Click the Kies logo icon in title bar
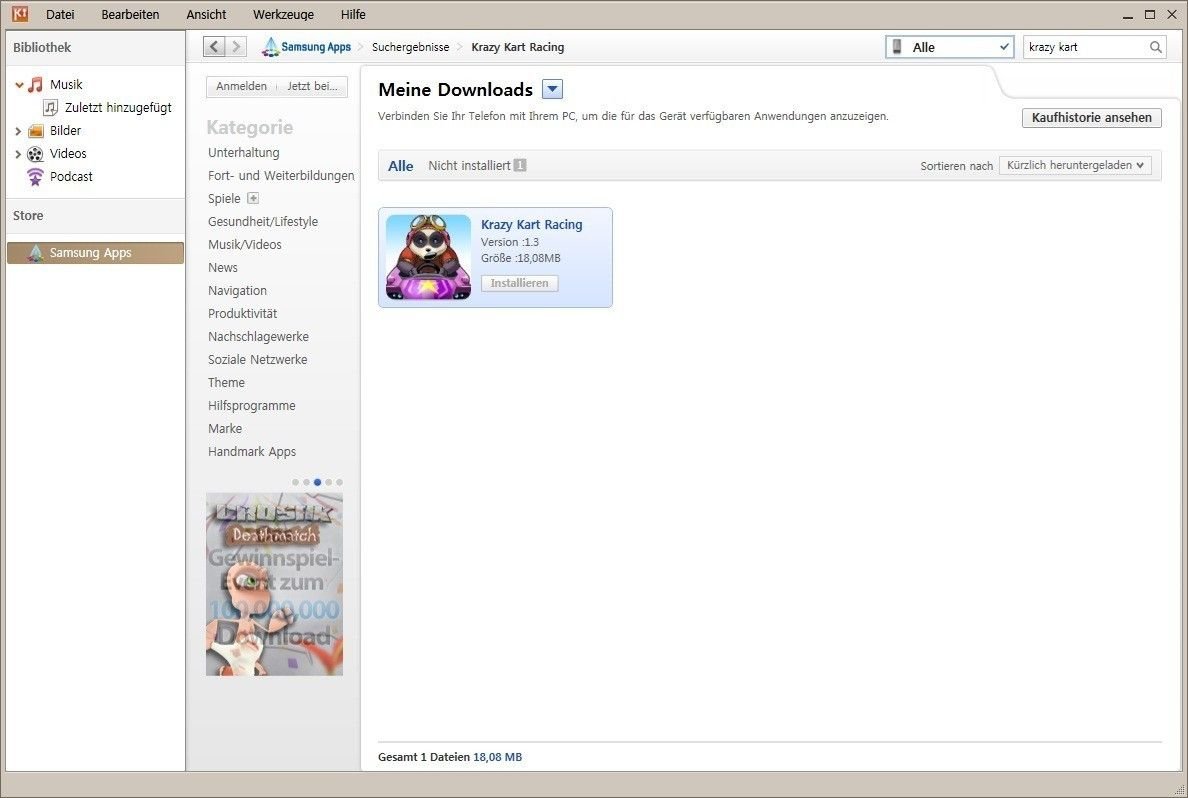This screenshot has width=1188, height=798. pos(20,14)
